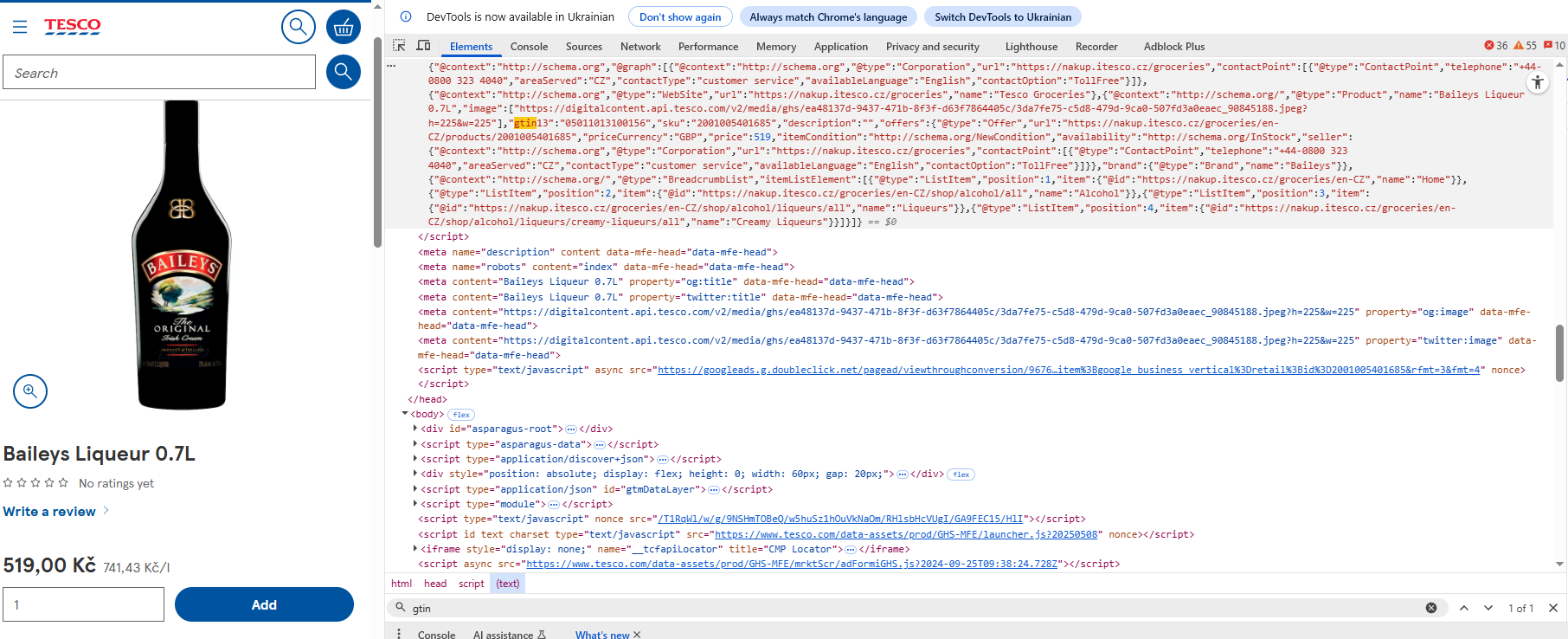Click ellipsis in gtmDataLayer script
Screen dimensions: 1568x639
point(714,490)
